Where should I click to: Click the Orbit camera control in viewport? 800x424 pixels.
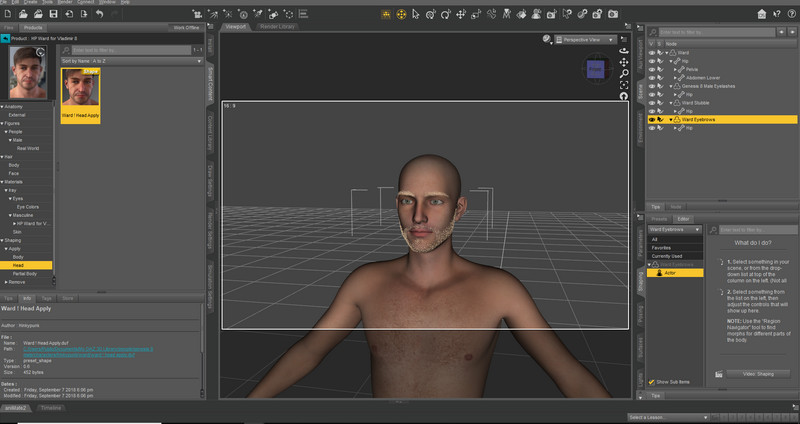[624, 51]
